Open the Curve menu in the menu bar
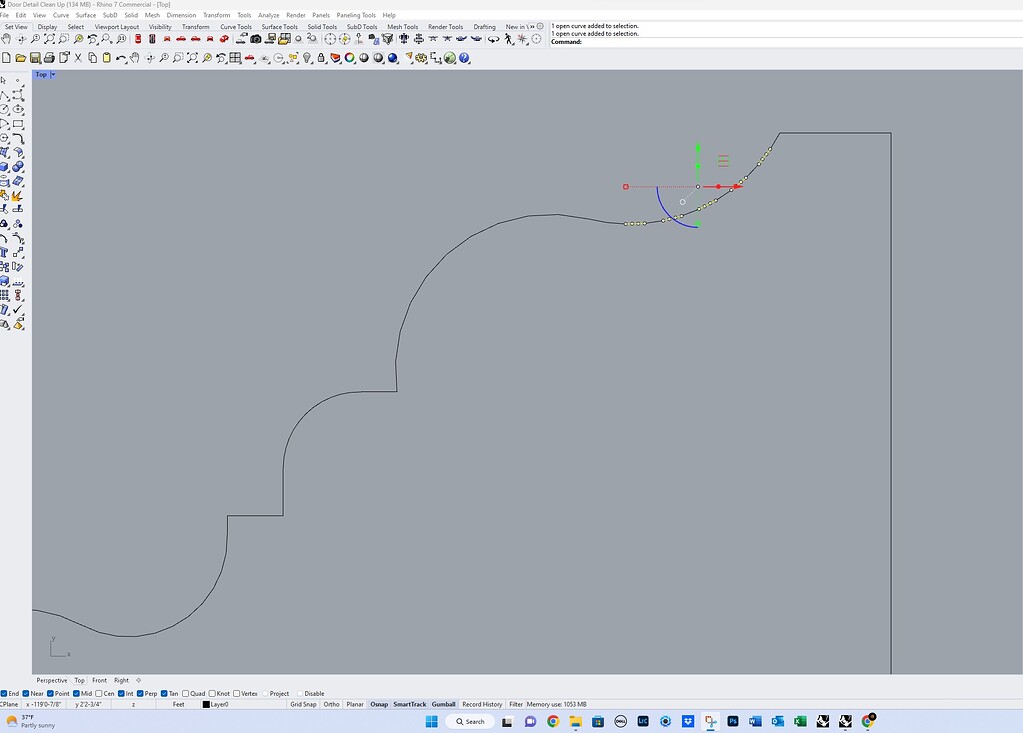Viewport: 1023px width, 733px height. 61,15
